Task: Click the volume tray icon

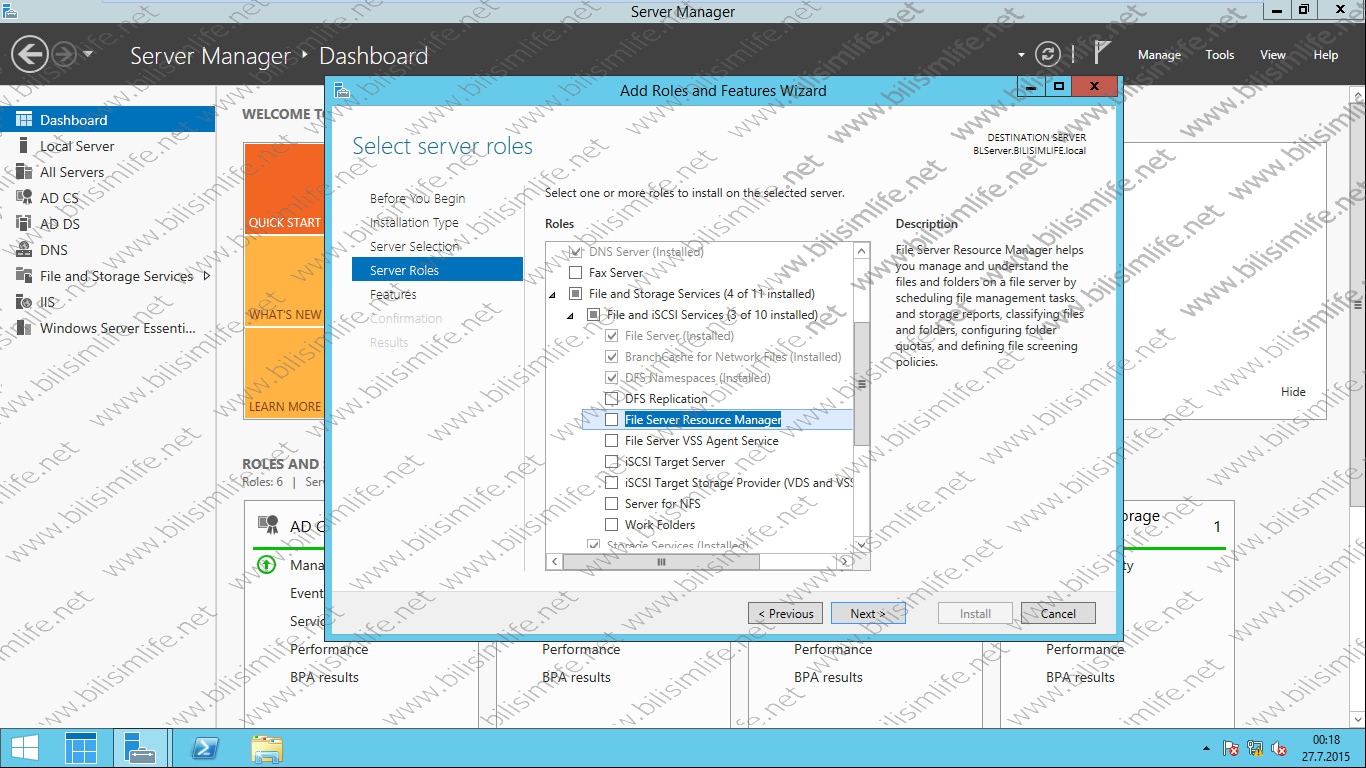Action: pyautogui.click(x=1279, y=748)
